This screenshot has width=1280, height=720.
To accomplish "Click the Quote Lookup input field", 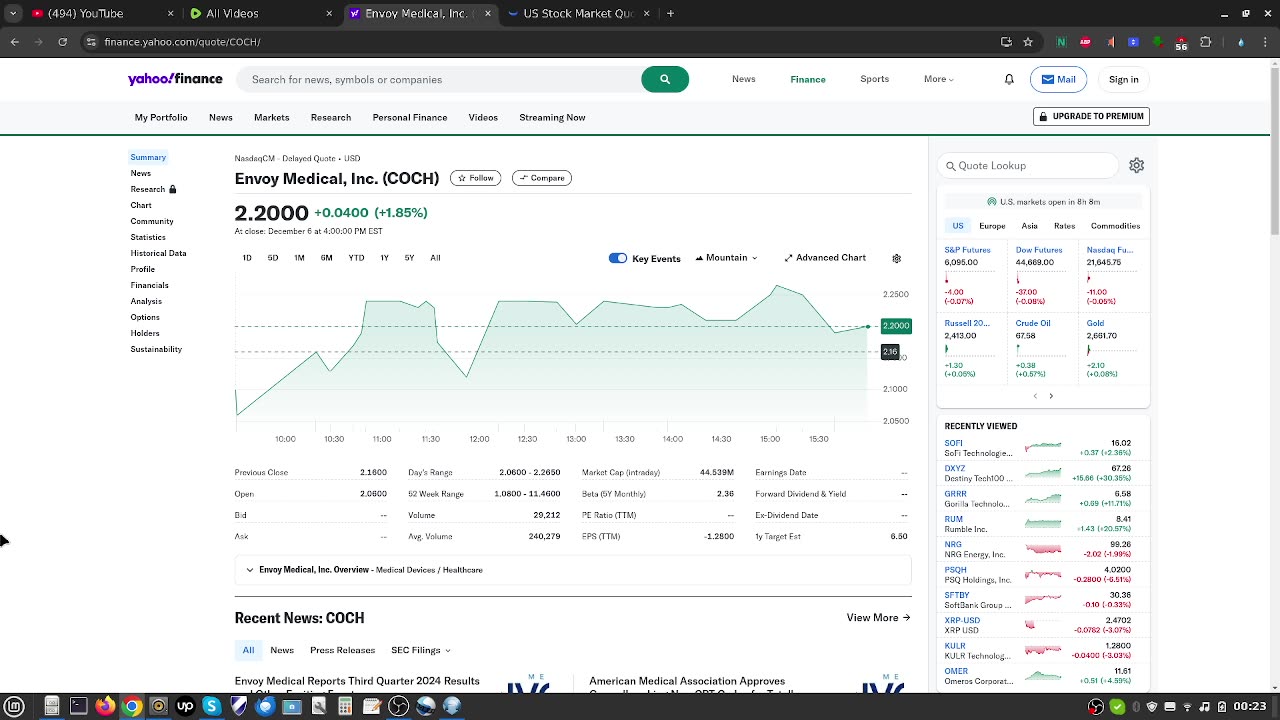I will [x=1028, y=166].
